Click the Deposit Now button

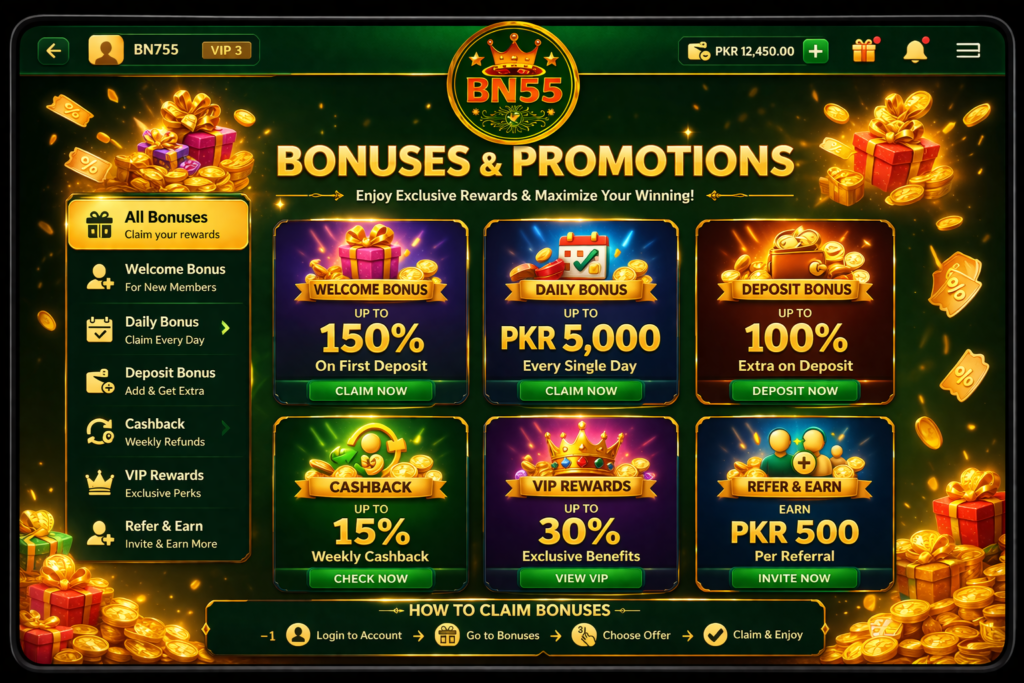795,390
